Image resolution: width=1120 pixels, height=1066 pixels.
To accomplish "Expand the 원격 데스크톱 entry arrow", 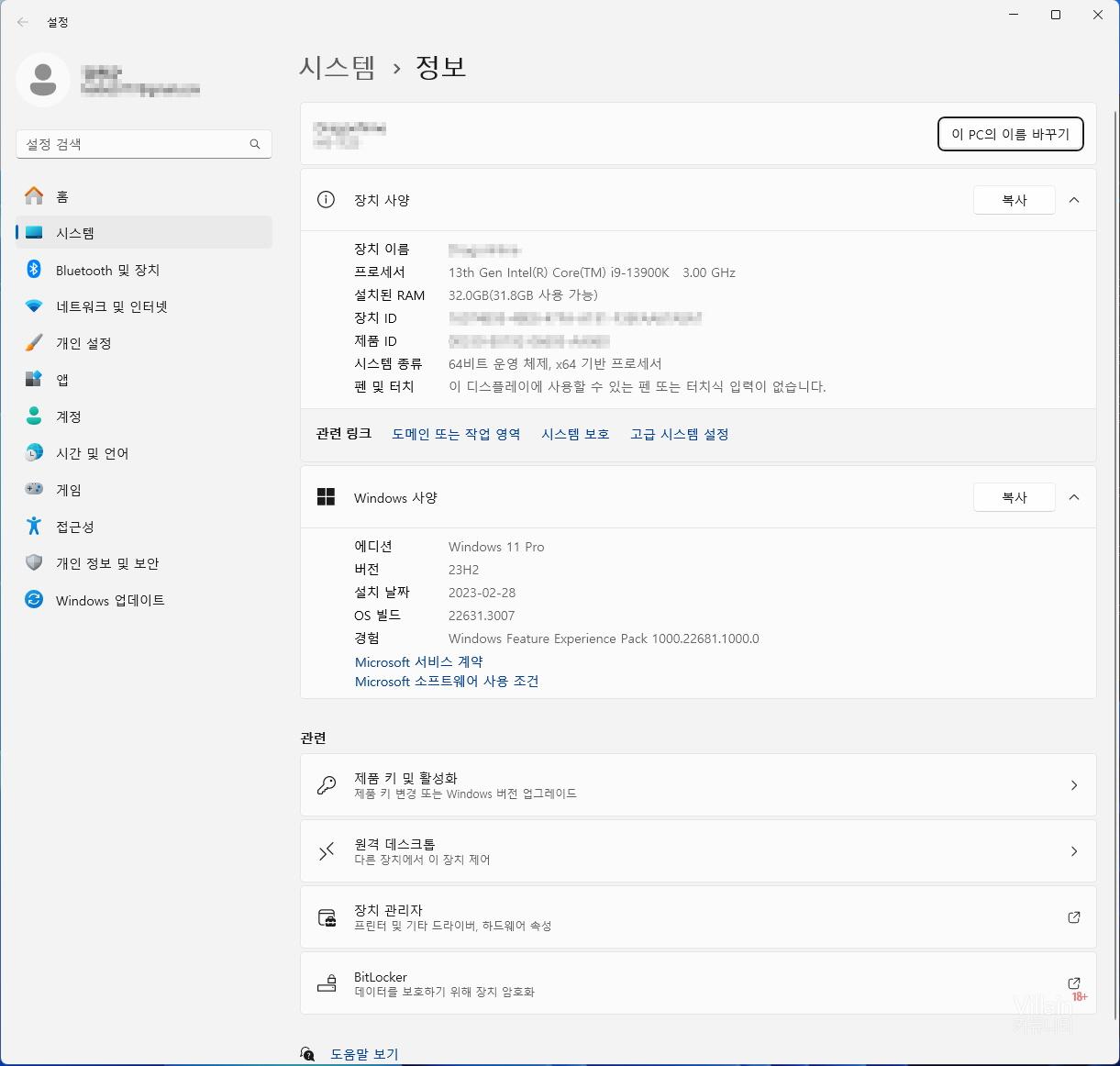I will pyautogui.click(x=1074, y=851).
